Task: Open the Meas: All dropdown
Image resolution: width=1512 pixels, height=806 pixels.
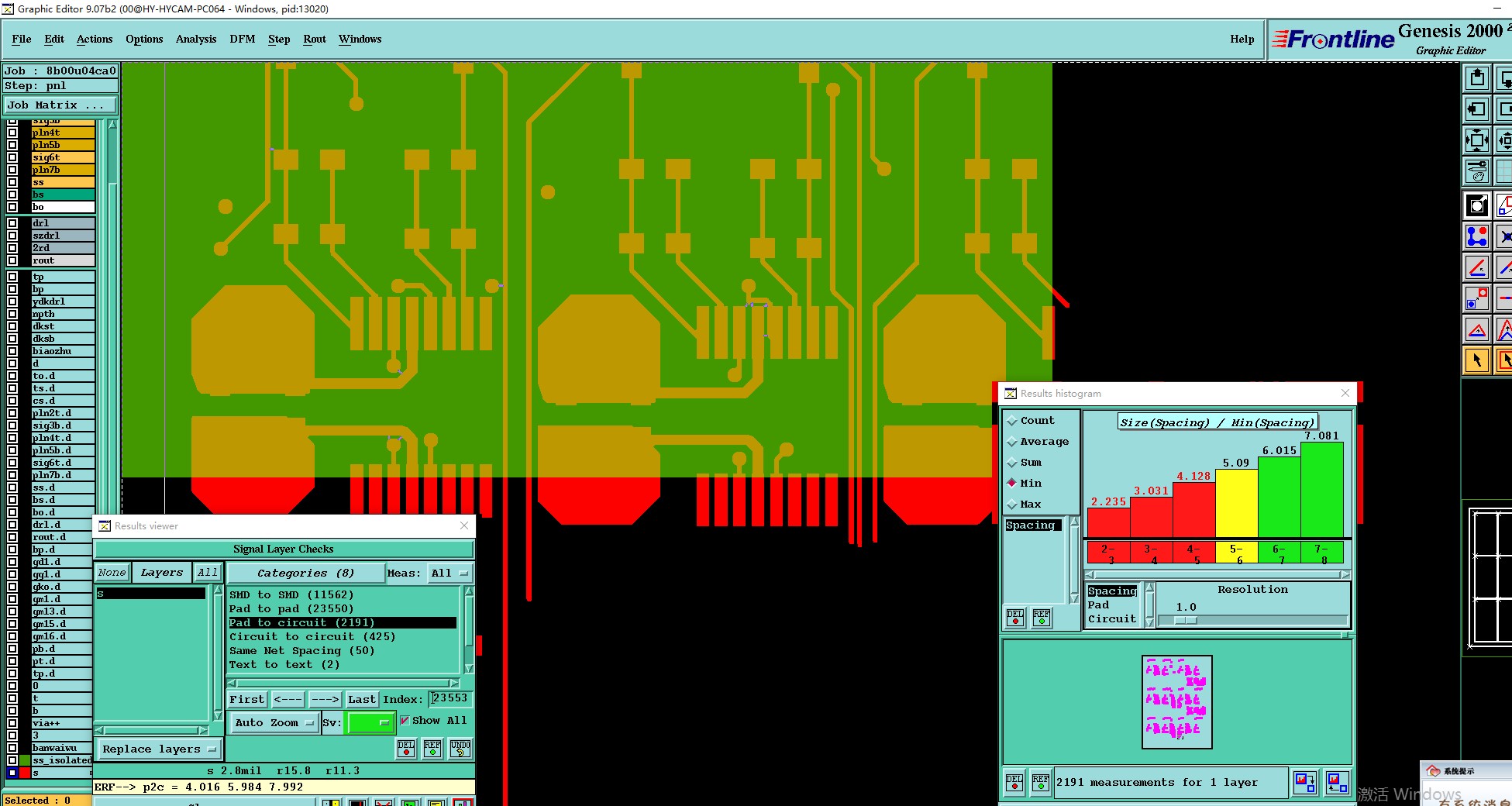Action: pos(449,573)
